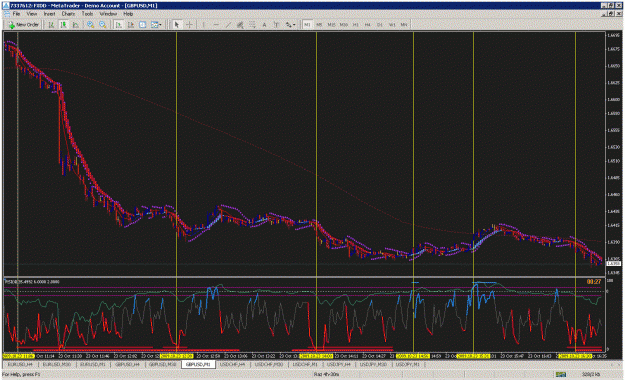
Task: Select the text (A) tool
Action: [x=264, y=25]
